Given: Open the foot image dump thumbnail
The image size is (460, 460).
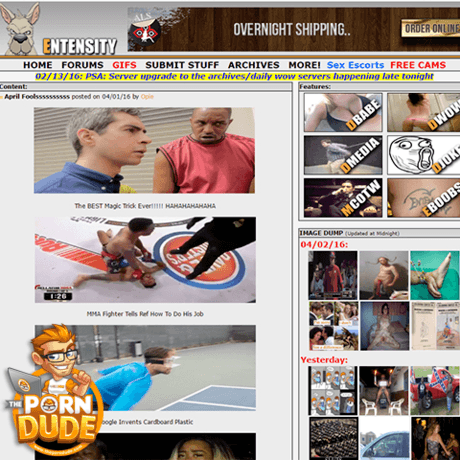Looking at the screenshot, I should click(x=435, y=275).
